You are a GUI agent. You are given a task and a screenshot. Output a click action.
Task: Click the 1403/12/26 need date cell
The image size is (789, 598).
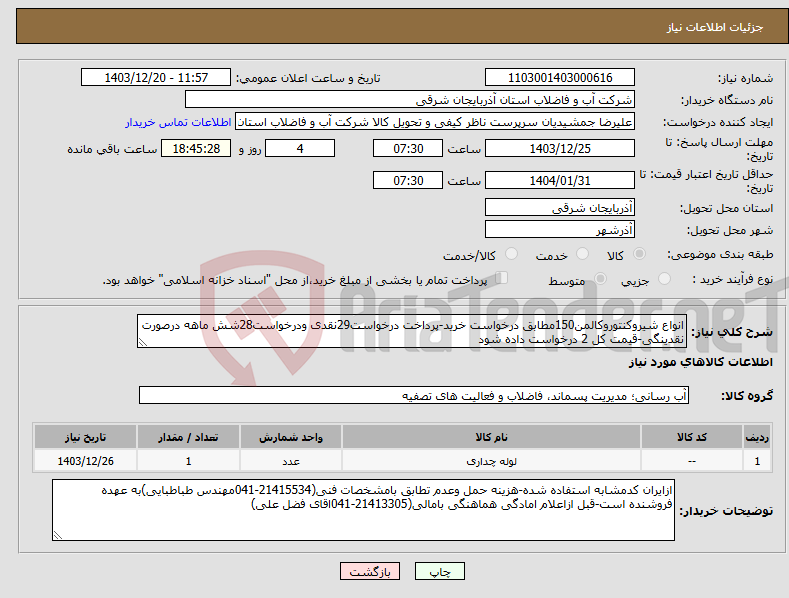pos(86,461)
